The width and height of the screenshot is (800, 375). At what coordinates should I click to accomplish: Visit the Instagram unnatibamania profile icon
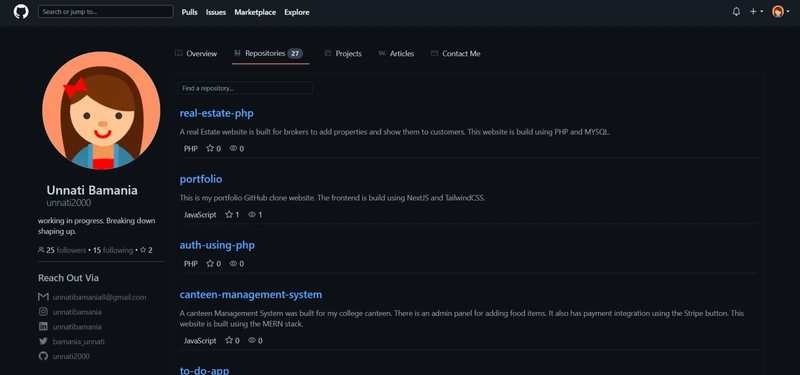pyautogui.click(x=43, y=312)
